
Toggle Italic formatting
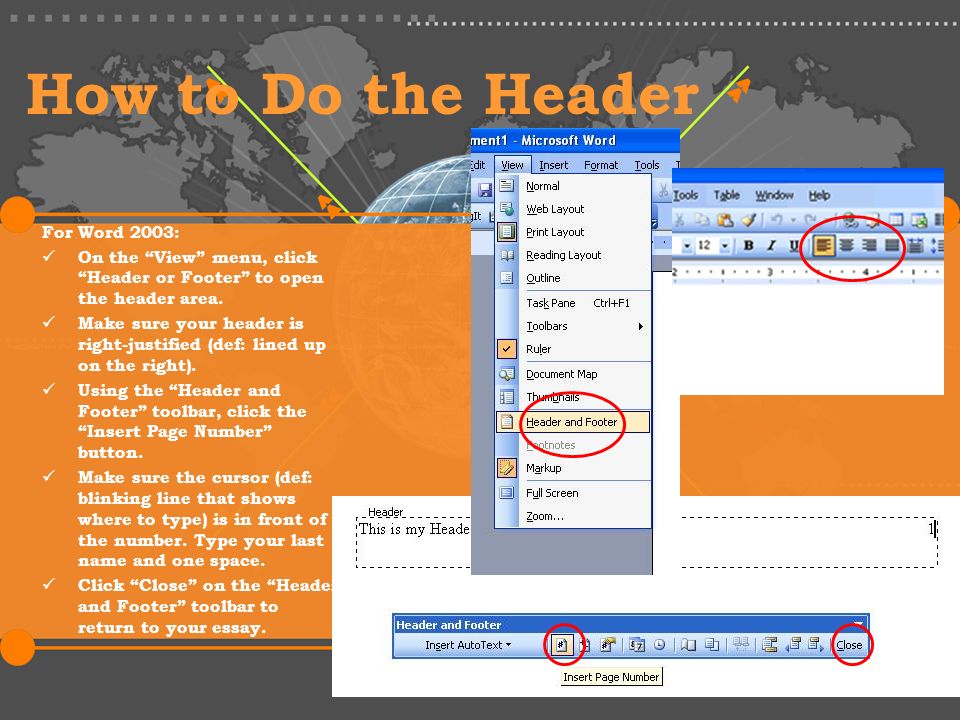[771, 246]
